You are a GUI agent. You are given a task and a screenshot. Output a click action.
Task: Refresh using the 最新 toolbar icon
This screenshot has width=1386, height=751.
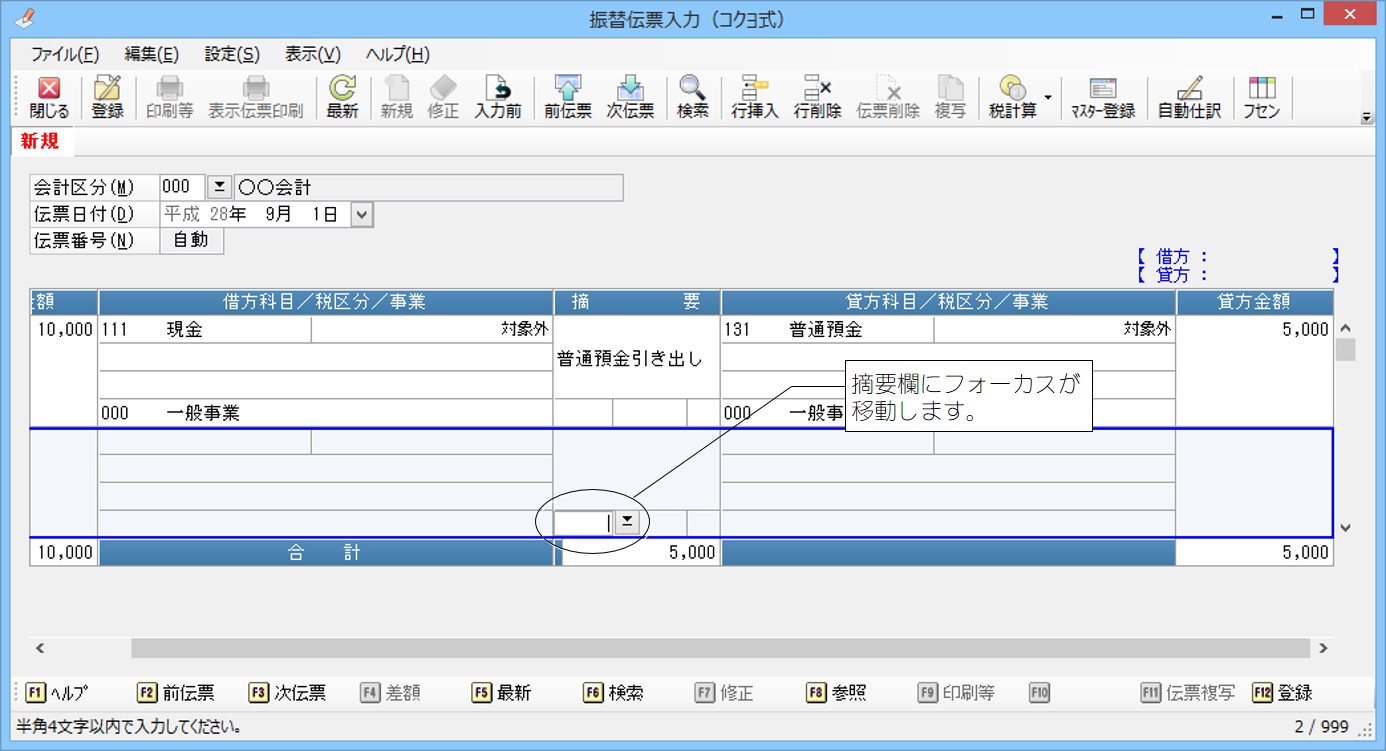(x=342, y=98)
